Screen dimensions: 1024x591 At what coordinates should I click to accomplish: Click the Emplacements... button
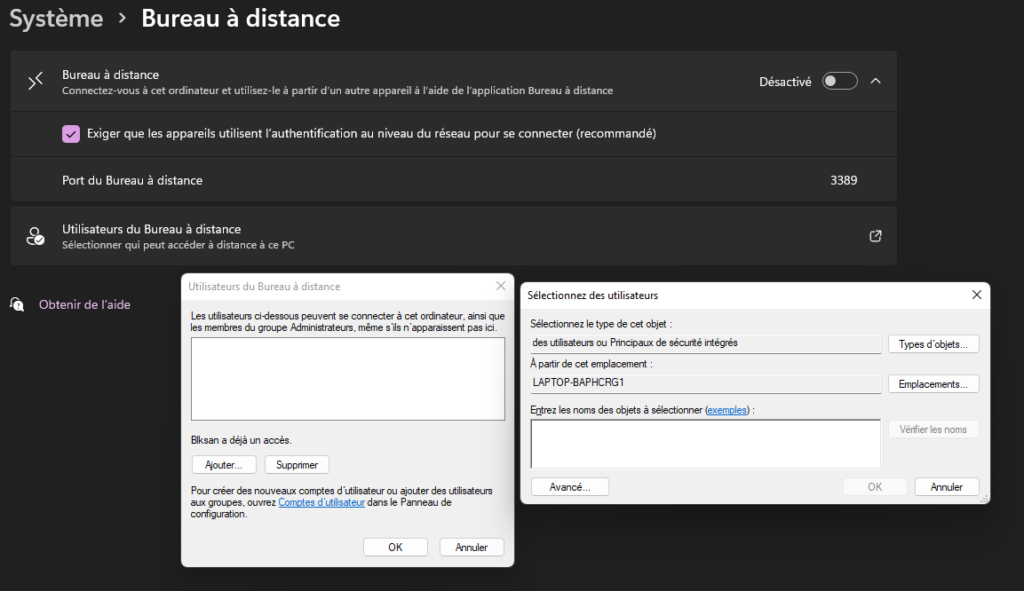pos(933,384)
